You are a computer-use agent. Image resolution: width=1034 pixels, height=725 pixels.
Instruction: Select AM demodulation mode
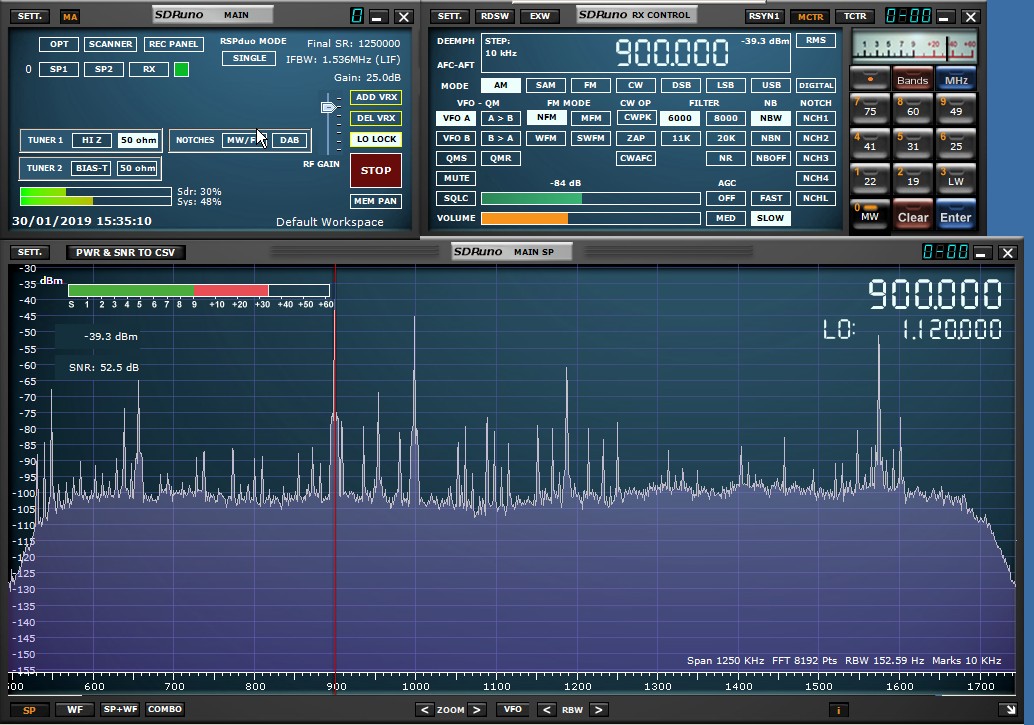point(501,85)
